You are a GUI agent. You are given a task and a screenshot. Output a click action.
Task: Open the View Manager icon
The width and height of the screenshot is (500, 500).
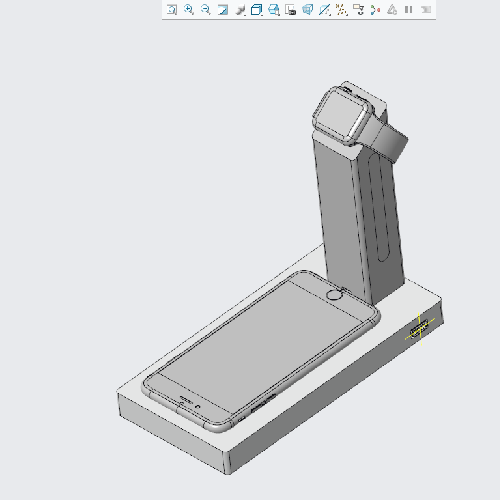click(x=290, y=10)
